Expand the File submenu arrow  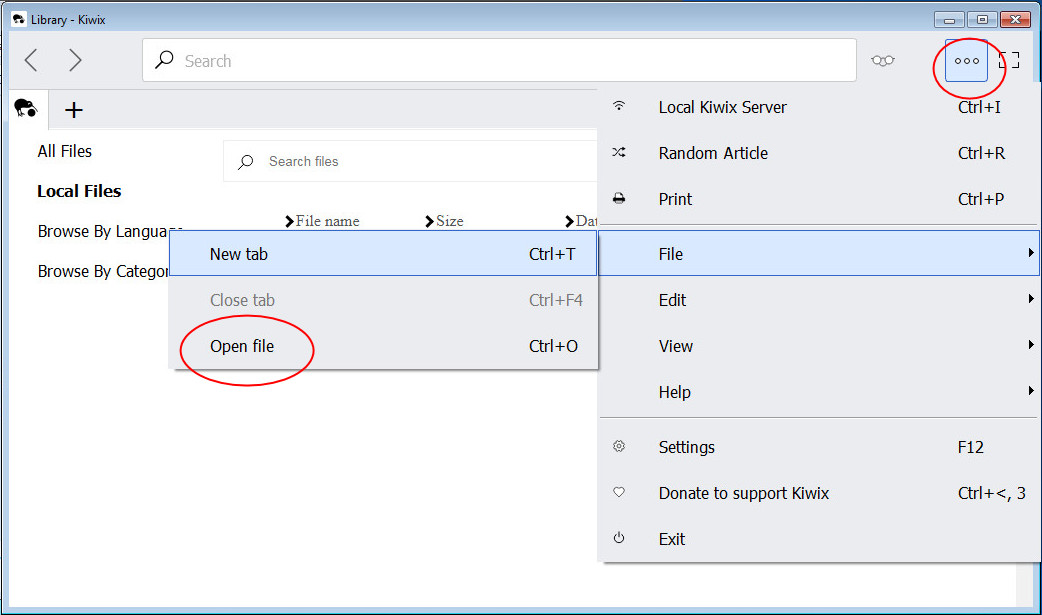pos(1031,253)
